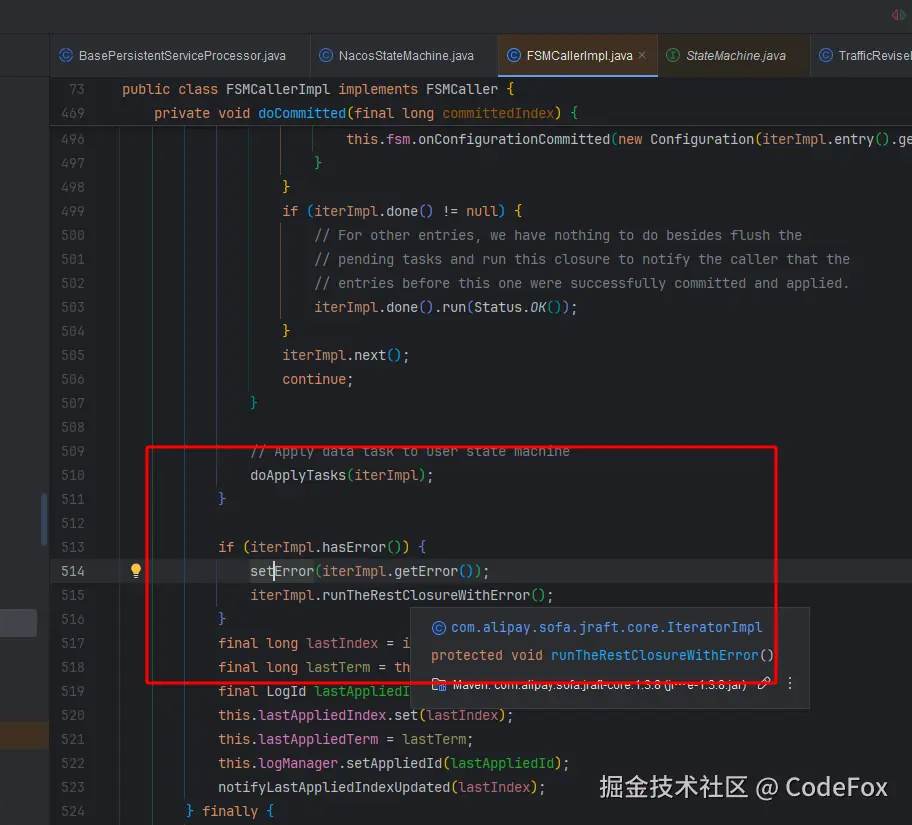
Task: Close the FSMCallerImpl.java tab
Action: click(x=642, y=55)
